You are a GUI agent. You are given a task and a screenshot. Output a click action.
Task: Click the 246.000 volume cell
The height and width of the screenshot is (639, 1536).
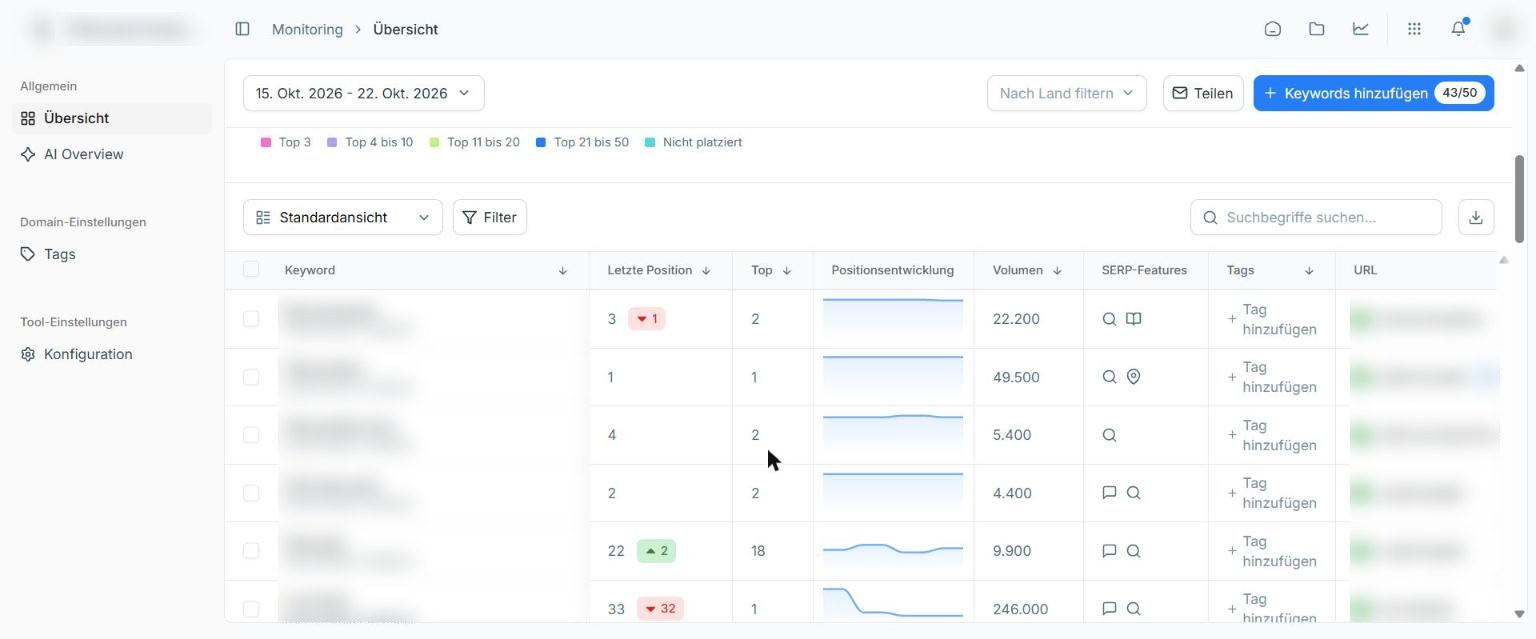(1020, 609)
